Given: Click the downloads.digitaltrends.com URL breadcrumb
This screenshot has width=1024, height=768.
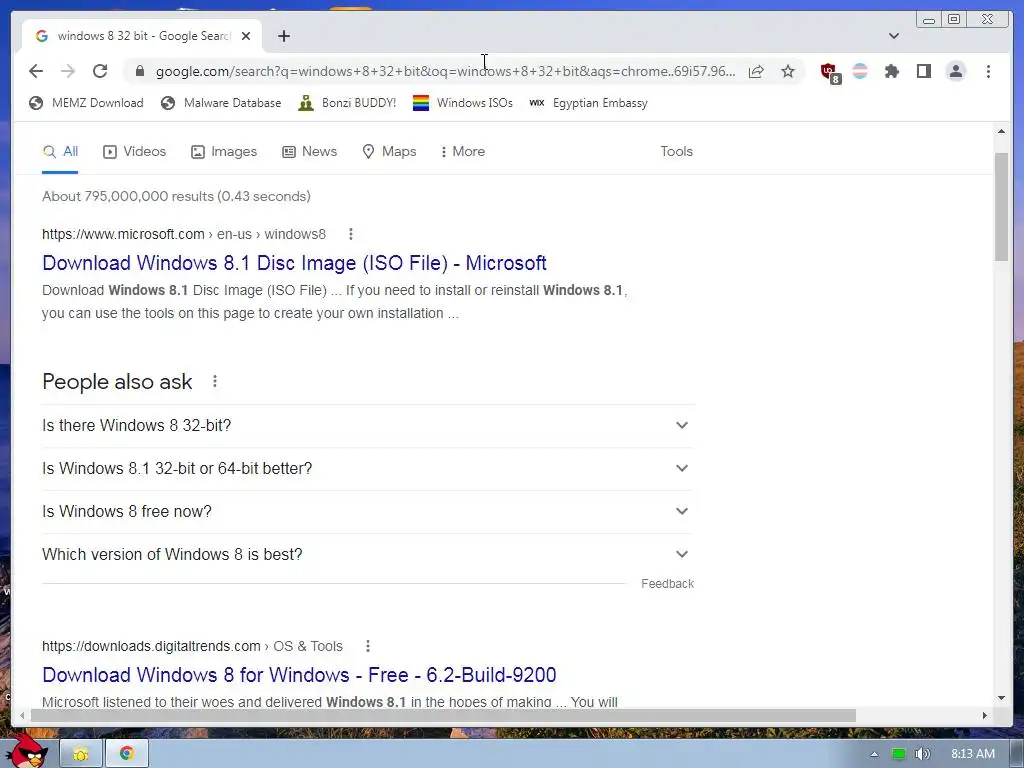Looking at the screenshot, I should click(x=192, y=646).
